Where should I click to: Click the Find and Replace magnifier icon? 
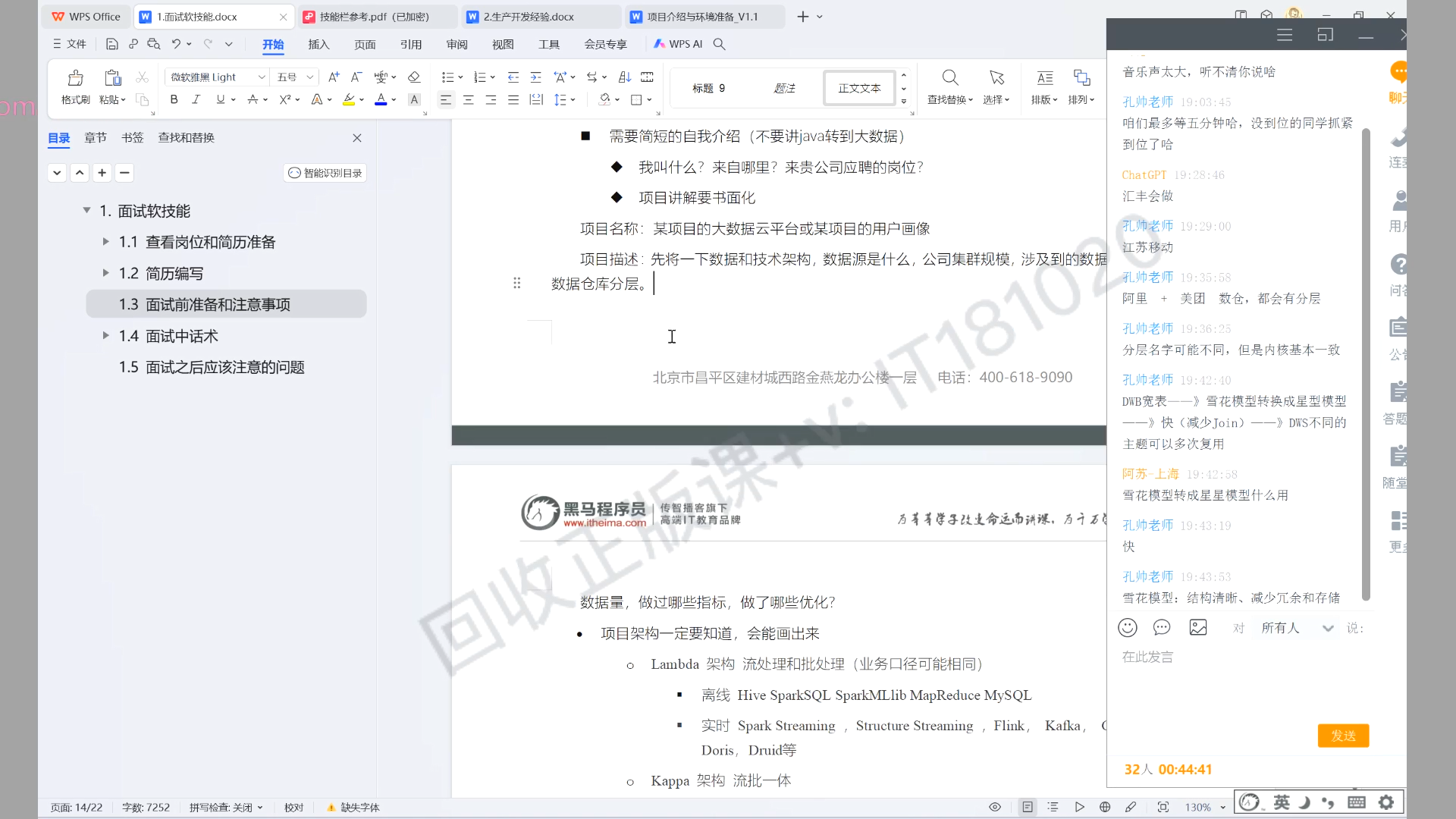[949, 77]
